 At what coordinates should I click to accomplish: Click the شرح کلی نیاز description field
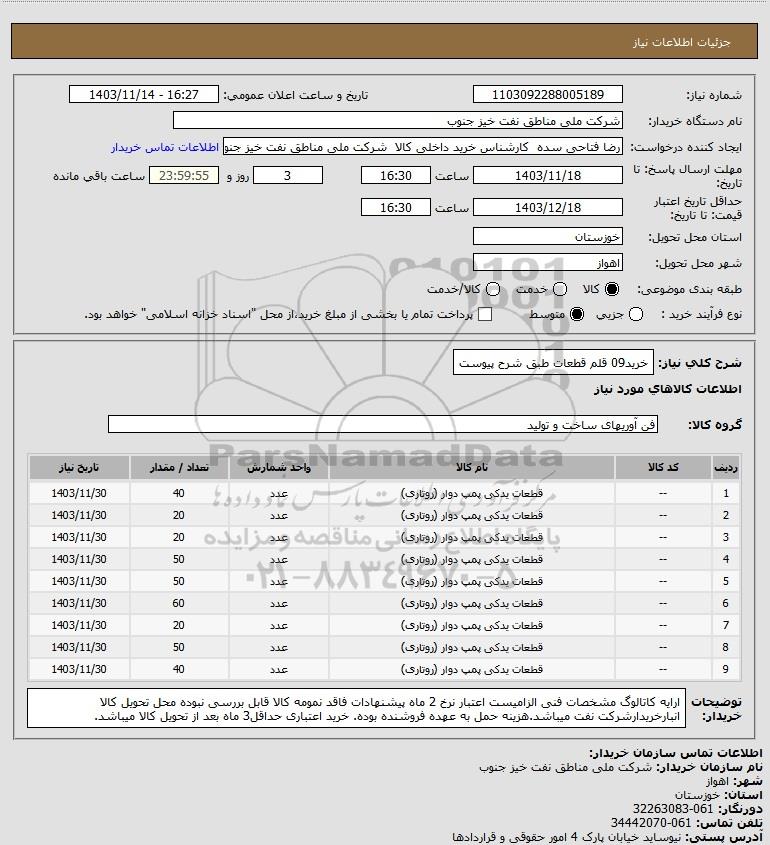553,363
